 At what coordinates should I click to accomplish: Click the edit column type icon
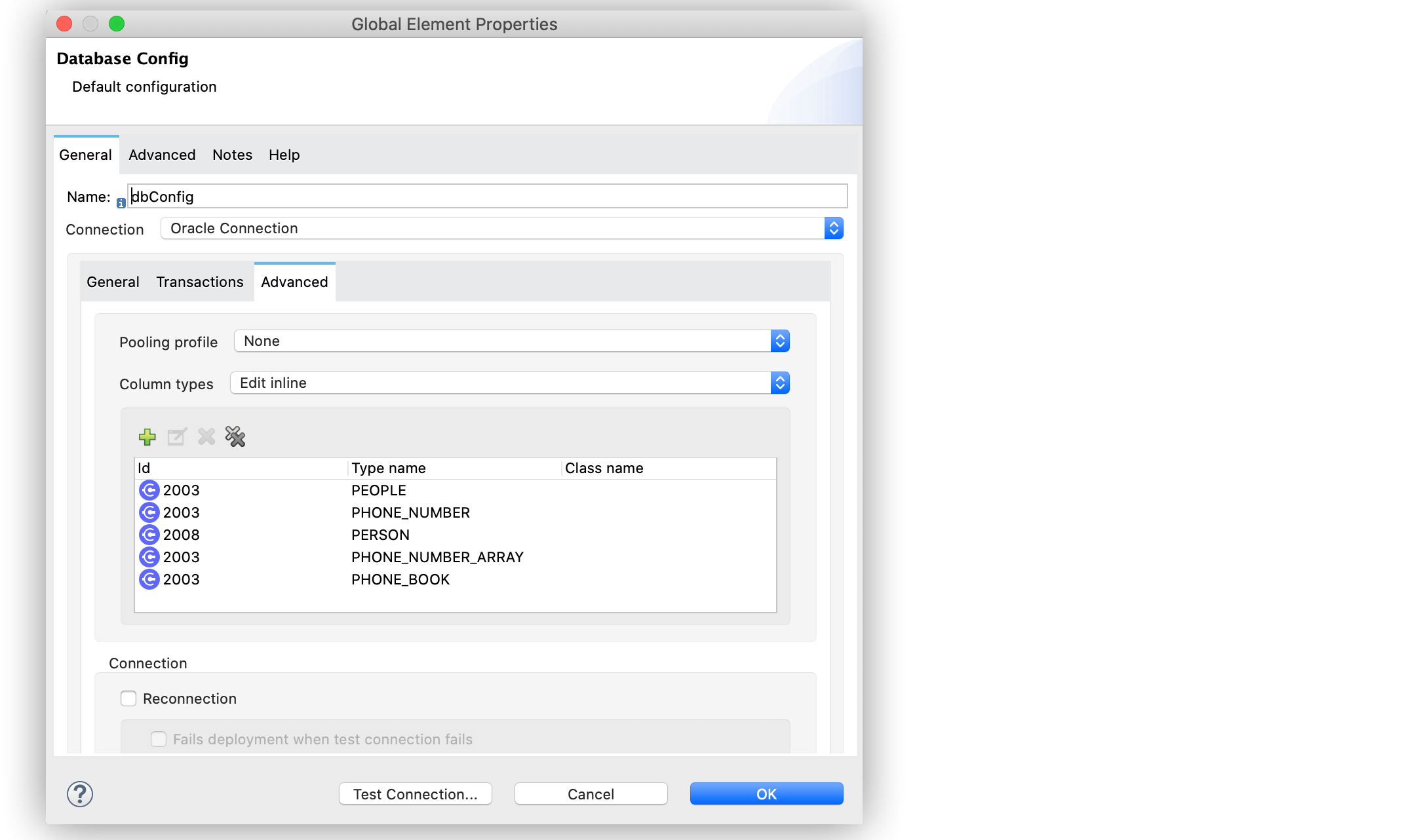tap(176, 436)
